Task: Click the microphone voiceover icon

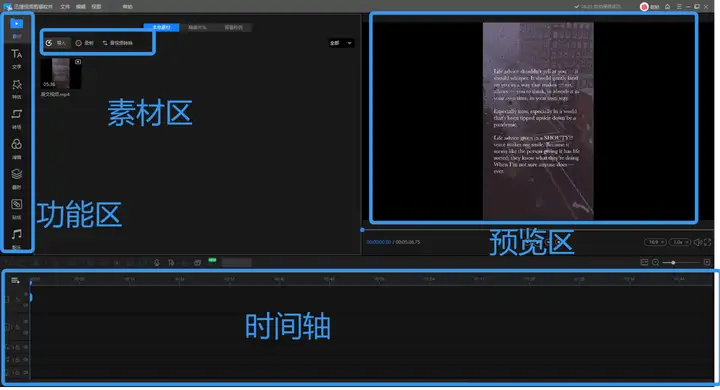Action: tap(157, 262)
